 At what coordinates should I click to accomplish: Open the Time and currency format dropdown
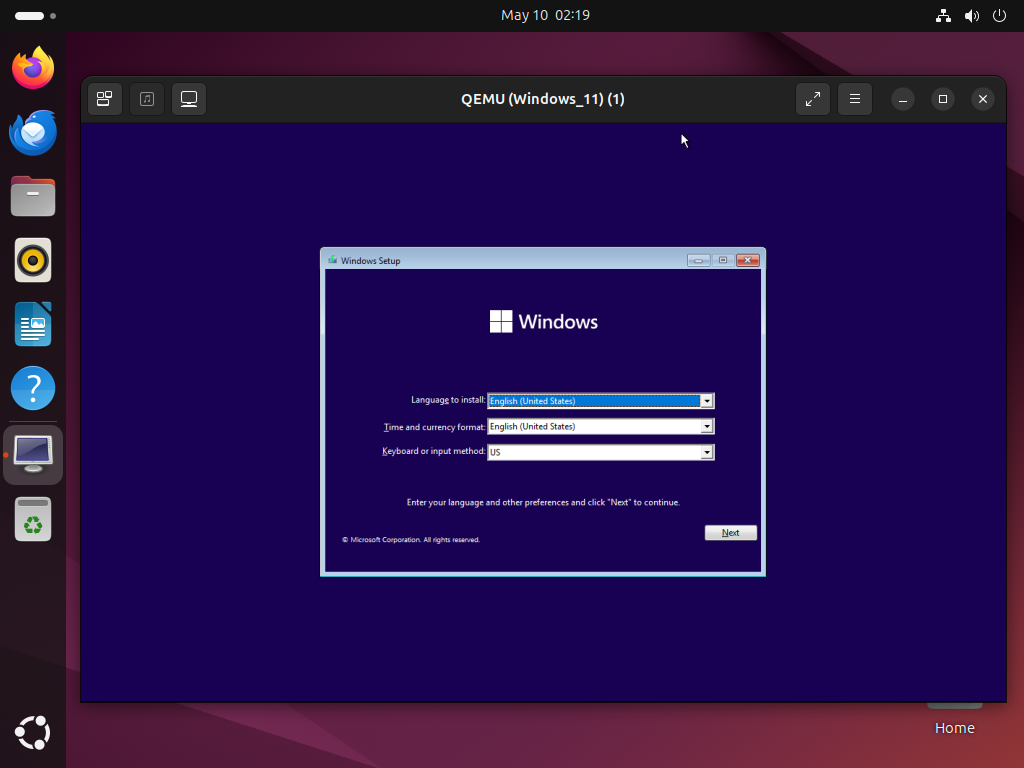pyautogui.click(x=707, y=426)
